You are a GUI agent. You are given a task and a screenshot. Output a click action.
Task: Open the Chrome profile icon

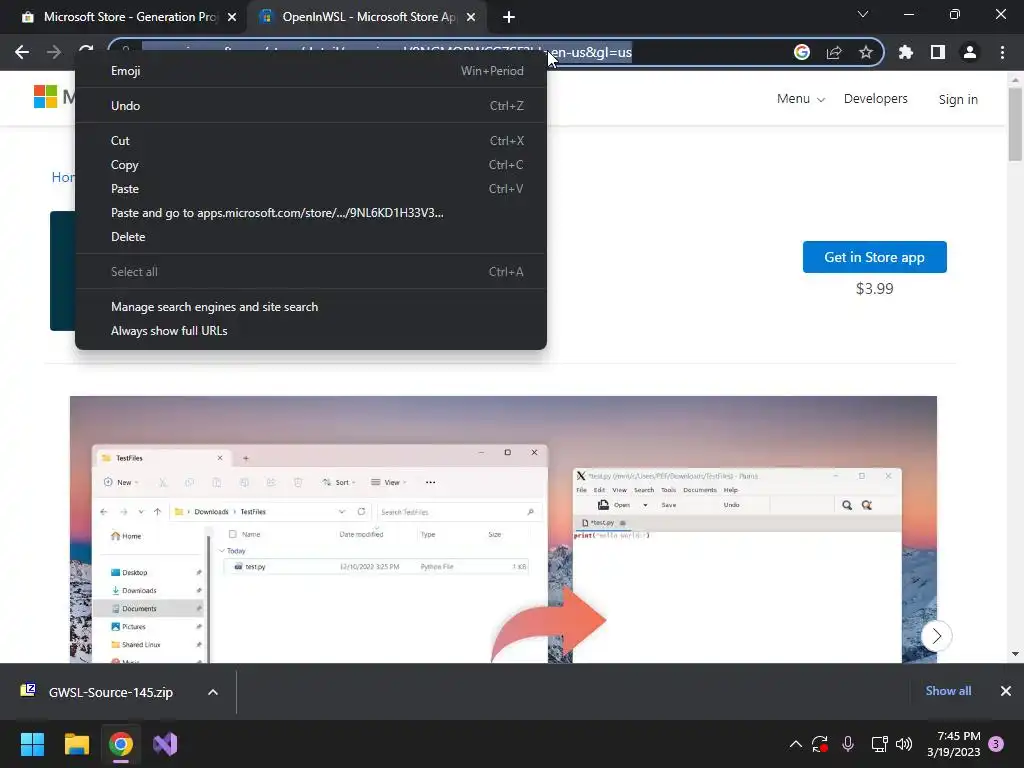pos(970,52)
